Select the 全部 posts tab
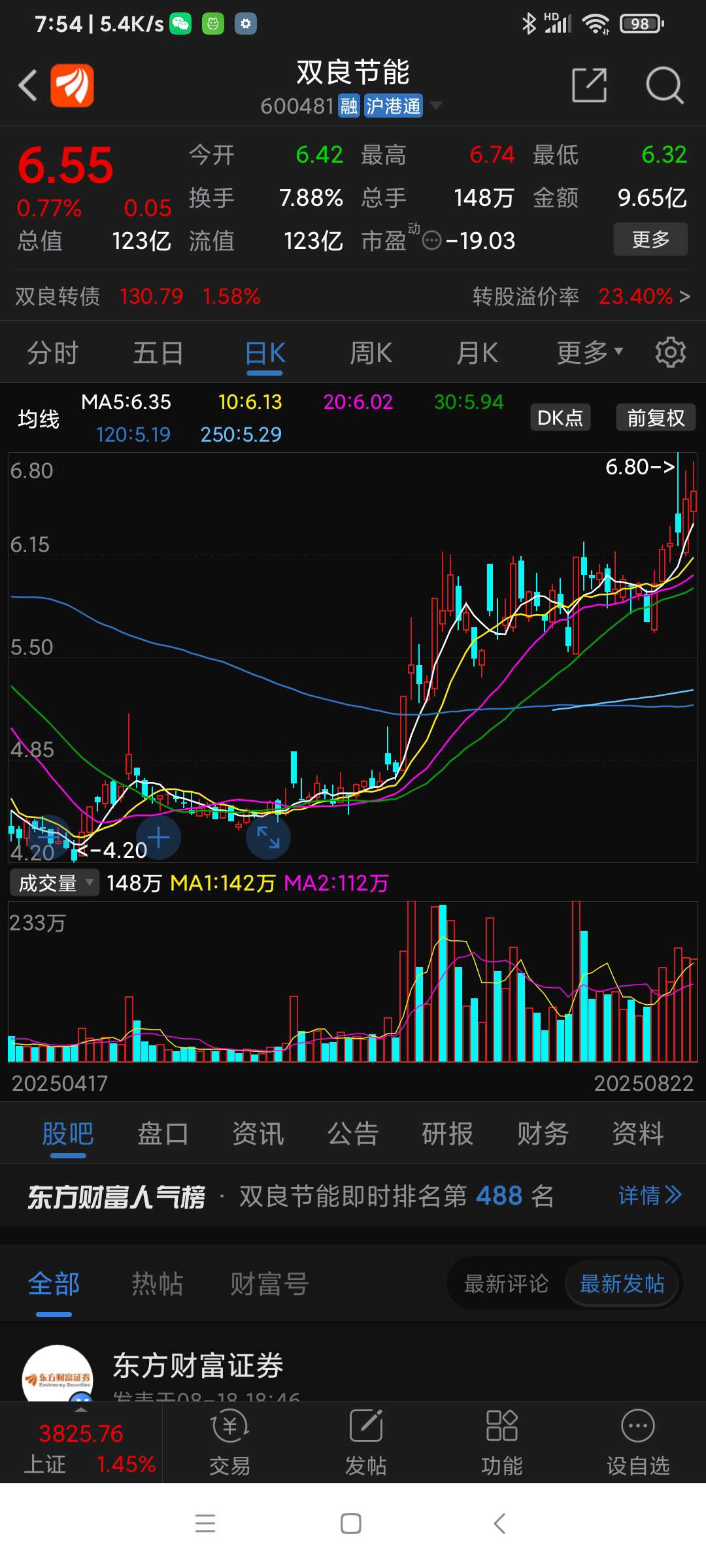Viewport: 706px width, 1568px height. [x=54, y=1284]
